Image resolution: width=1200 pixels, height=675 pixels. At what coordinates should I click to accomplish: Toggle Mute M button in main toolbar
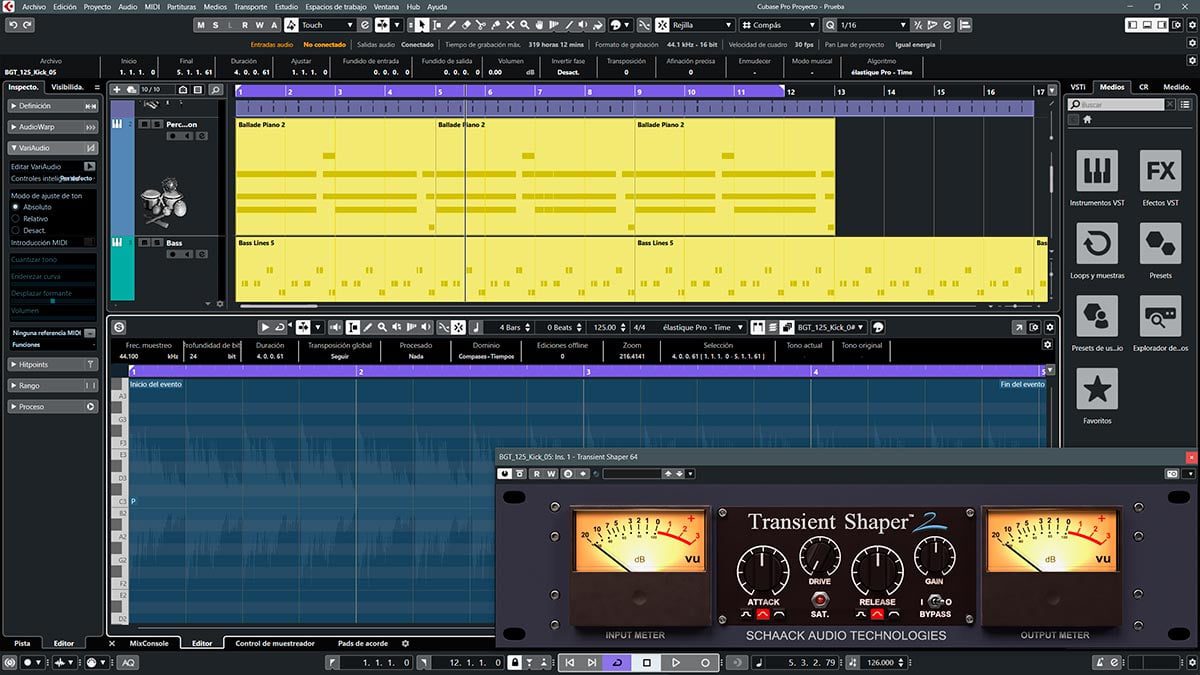click(x=201, y=25)
